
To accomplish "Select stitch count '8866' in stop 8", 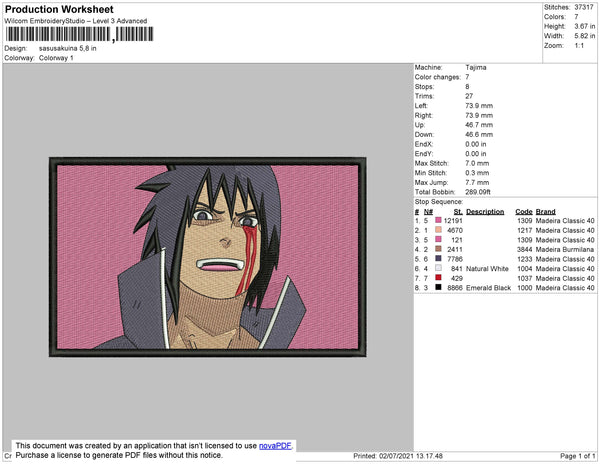I will (455, 288).
